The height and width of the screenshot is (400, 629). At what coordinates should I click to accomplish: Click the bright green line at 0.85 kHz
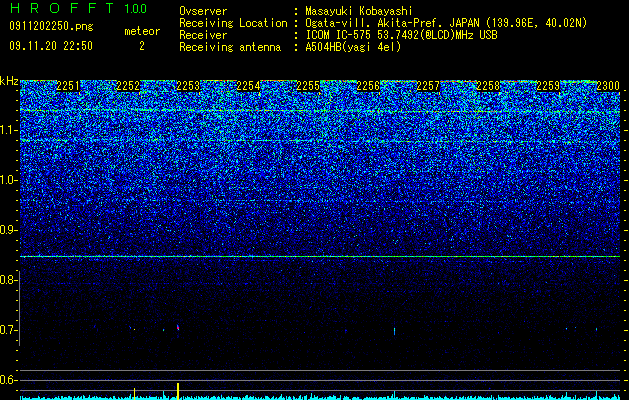click(320, 256)
